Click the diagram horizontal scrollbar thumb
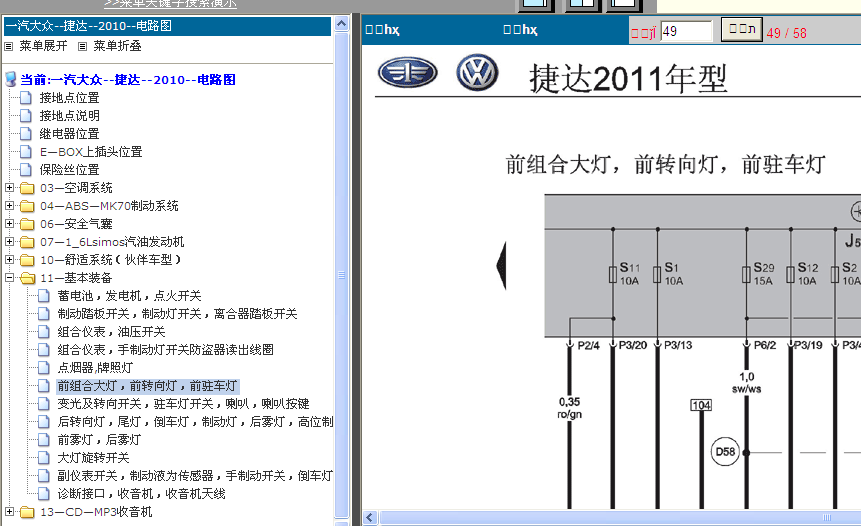861x526 pixels. click(620, 518)
